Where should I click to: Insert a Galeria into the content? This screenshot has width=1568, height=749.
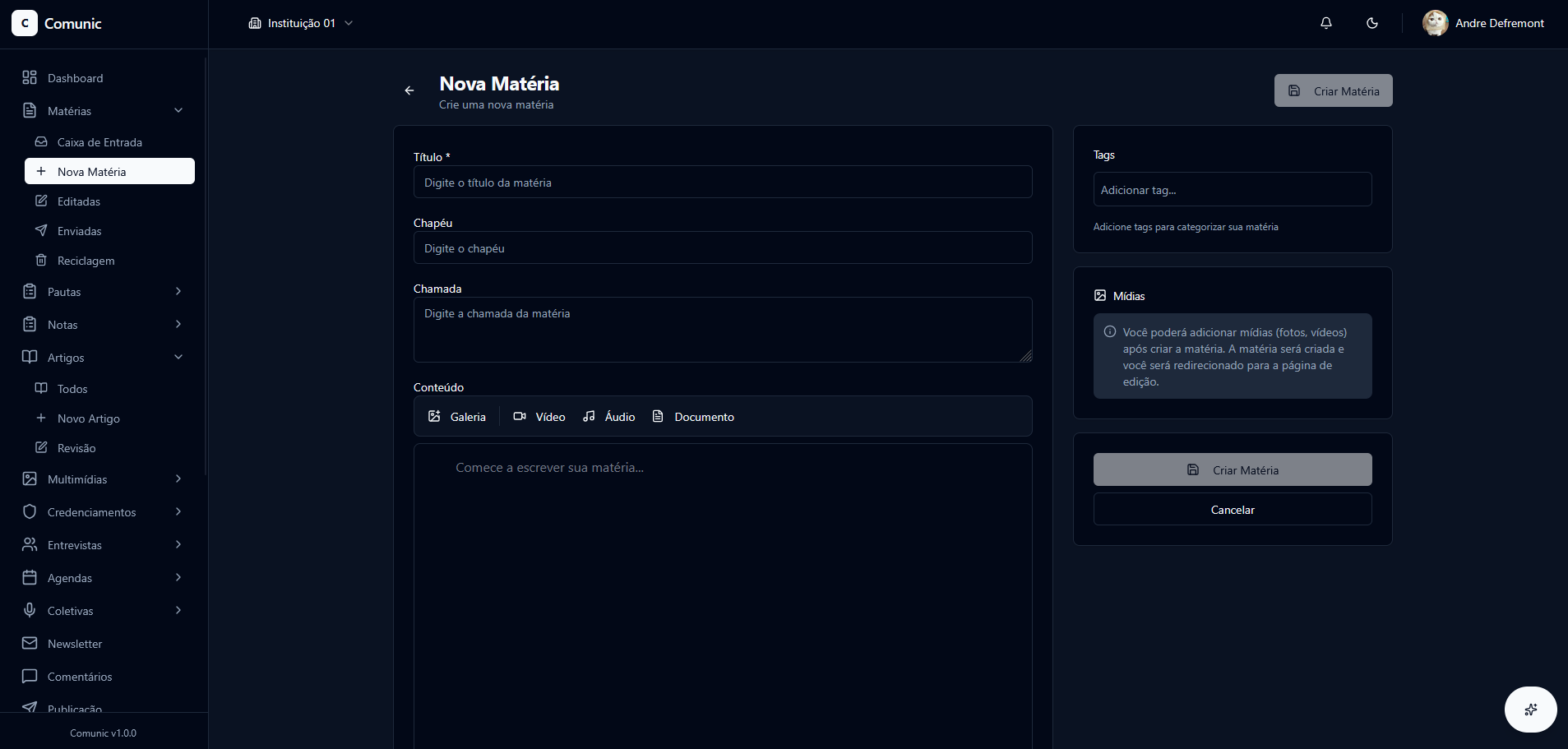pos(457,417)
